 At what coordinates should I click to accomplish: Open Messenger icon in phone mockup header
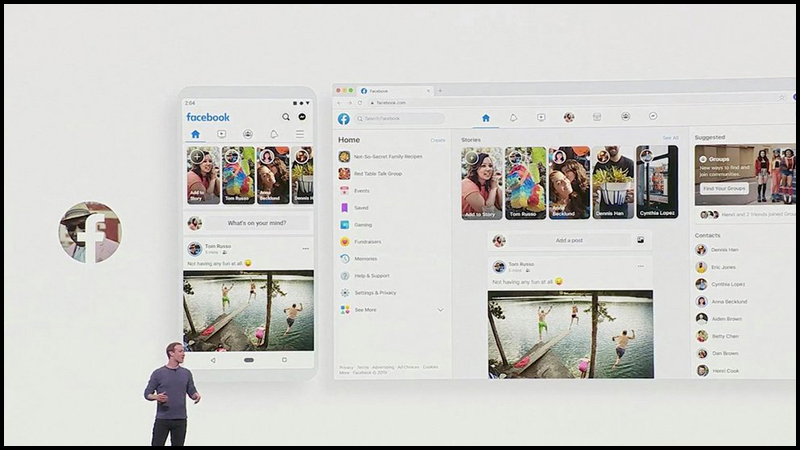(x=302, y=117)
